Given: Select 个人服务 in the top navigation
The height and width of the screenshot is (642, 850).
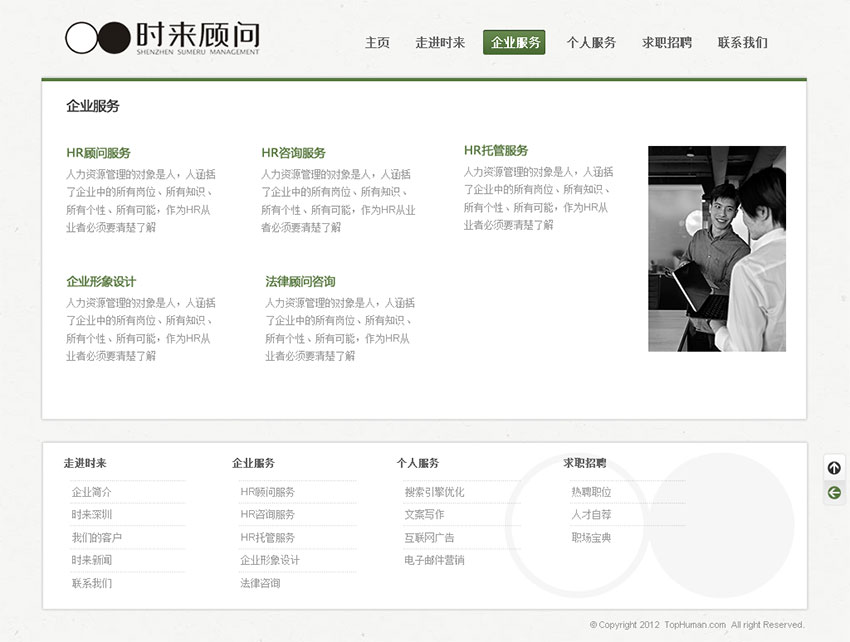Looking at the screenshot, I should click(x=591, y=43).
